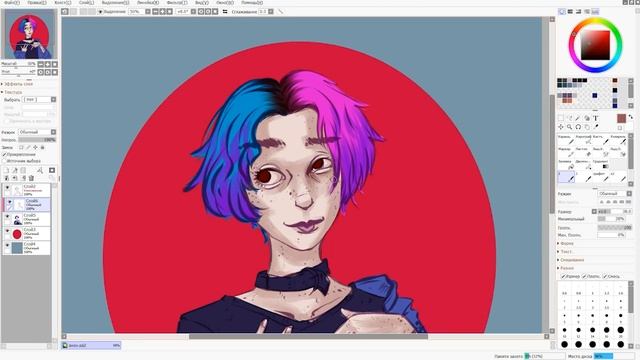The width and height of the screenshot is (640, 360).
Task: Rotate view counterclockwise in toolbar
Action: pos(200,11)
